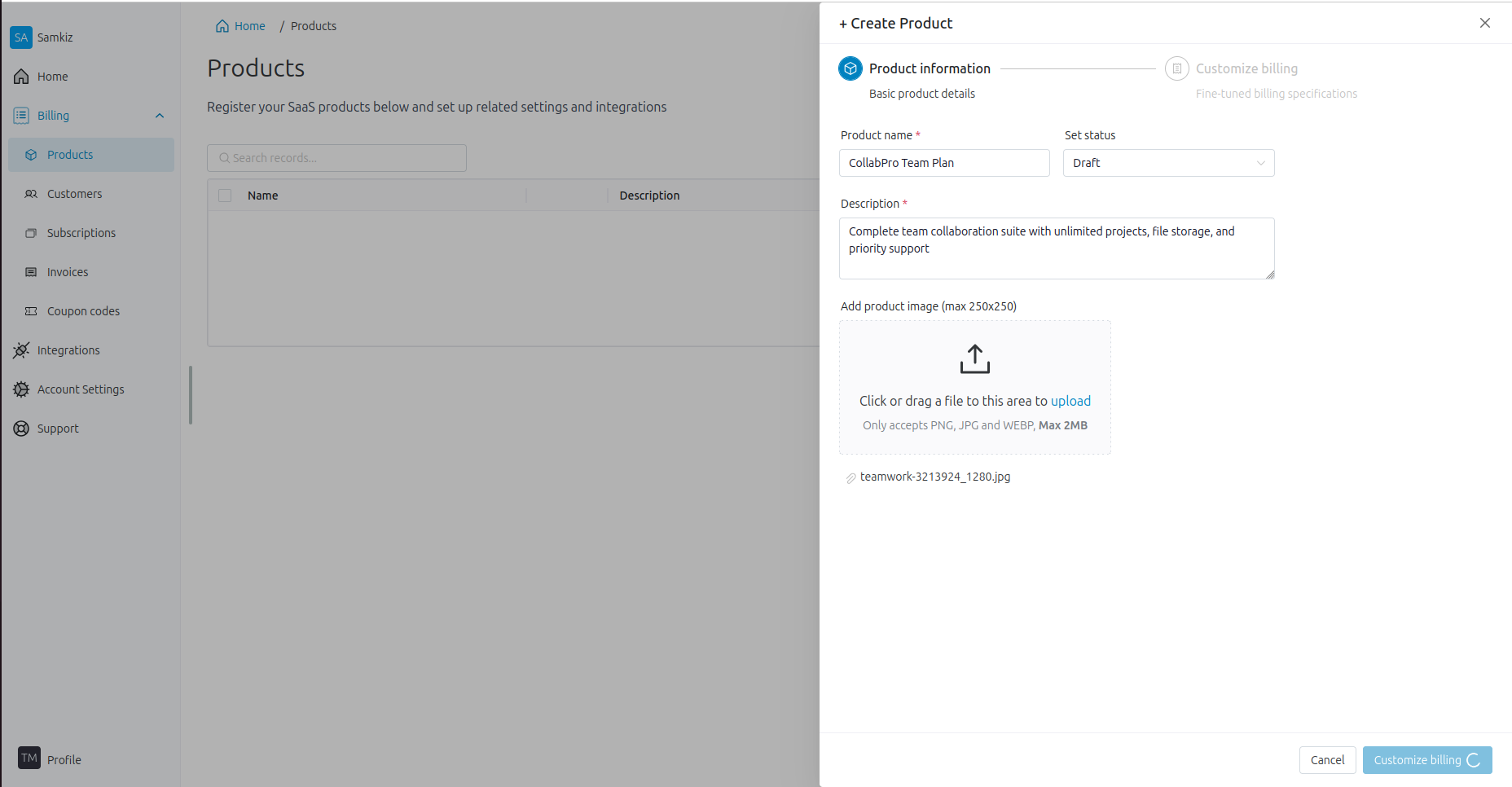The height and width of the screenshot is (787, 1512).
Task: Click the Product information step icon
Action: [x=850, y=68]
